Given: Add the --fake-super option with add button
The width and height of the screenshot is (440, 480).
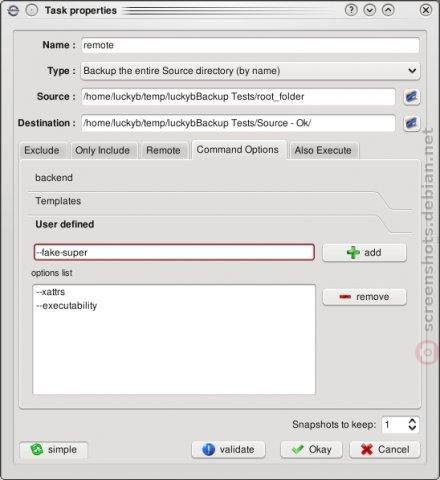Looking at the screenshot, I should 364,253.
